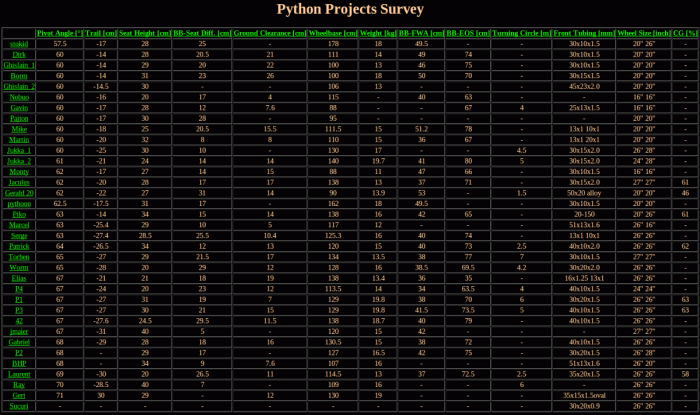The width and height of the screenshot is (700, 415).
Task: Open the Patrick project link
Action: 19,246
